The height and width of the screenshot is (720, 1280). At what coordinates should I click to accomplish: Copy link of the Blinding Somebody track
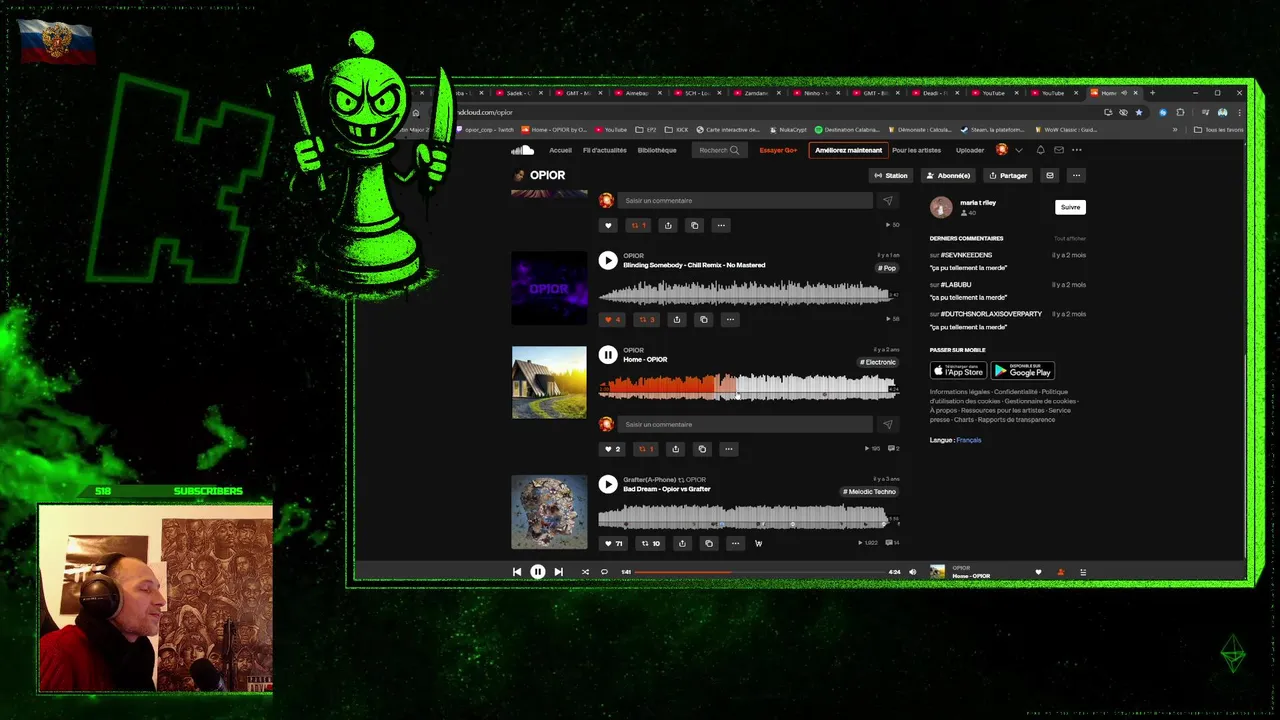(703, 320)
